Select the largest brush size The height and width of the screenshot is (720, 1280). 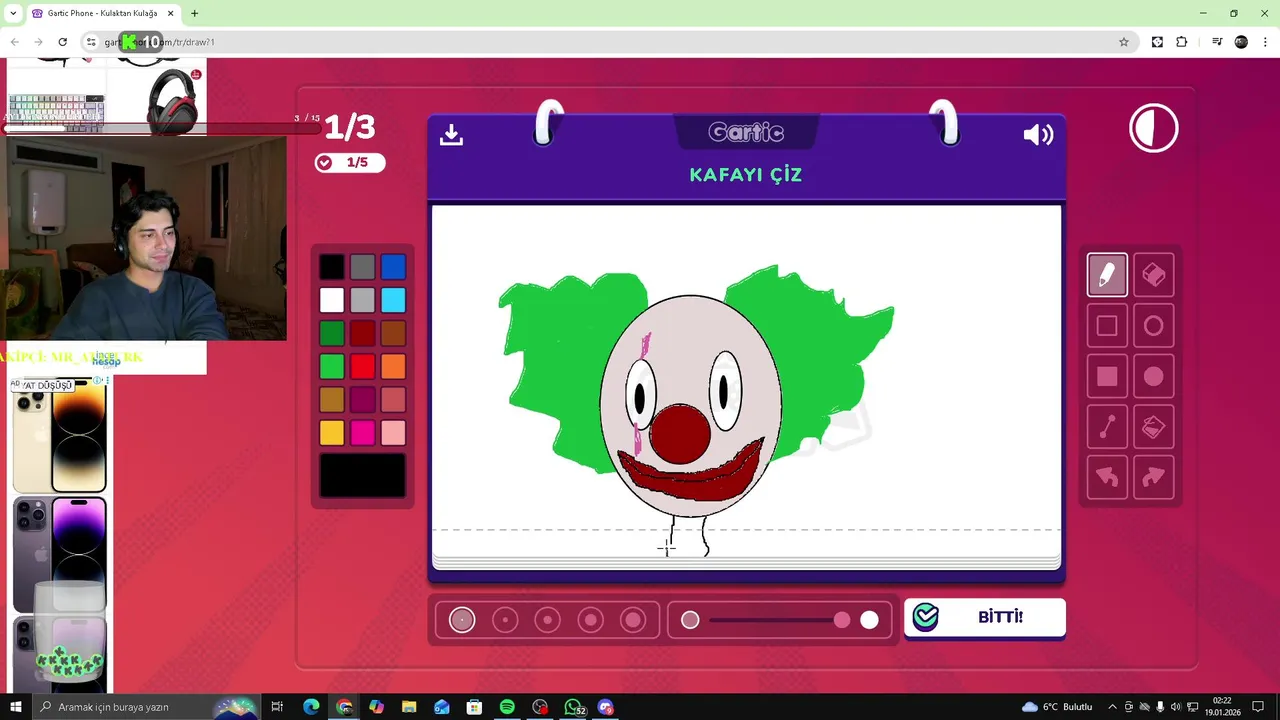click(633, 620)
